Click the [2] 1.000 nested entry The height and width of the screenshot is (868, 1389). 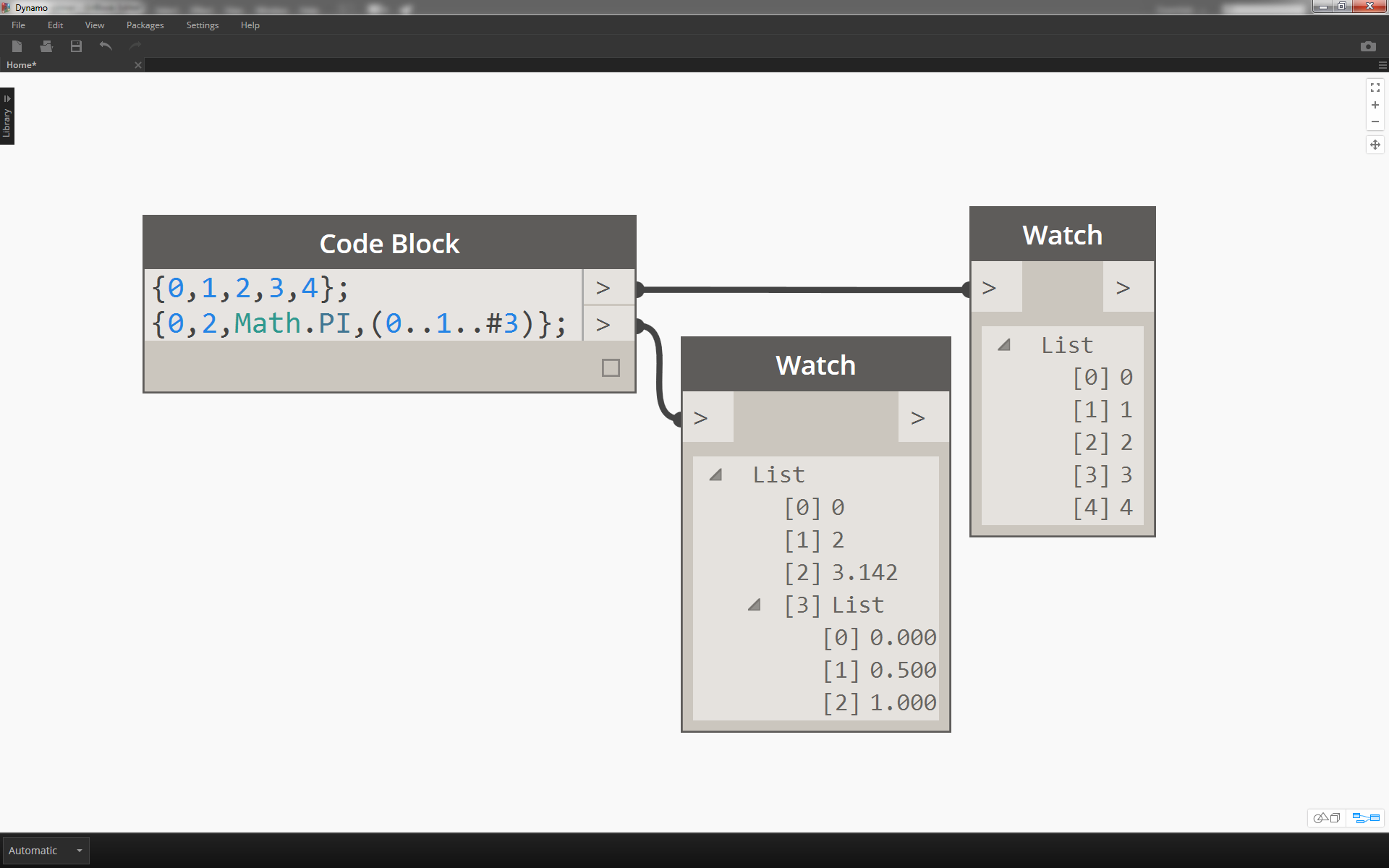point(880,702)
